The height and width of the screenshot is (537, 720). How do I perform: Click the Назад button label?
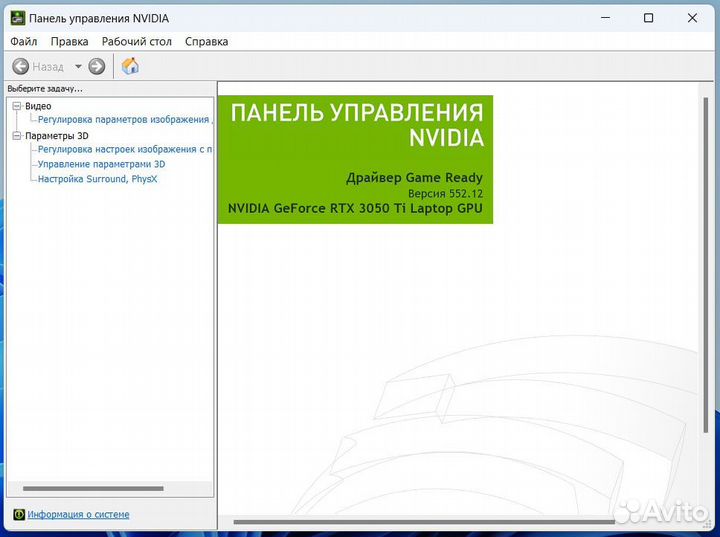[48, 67]
